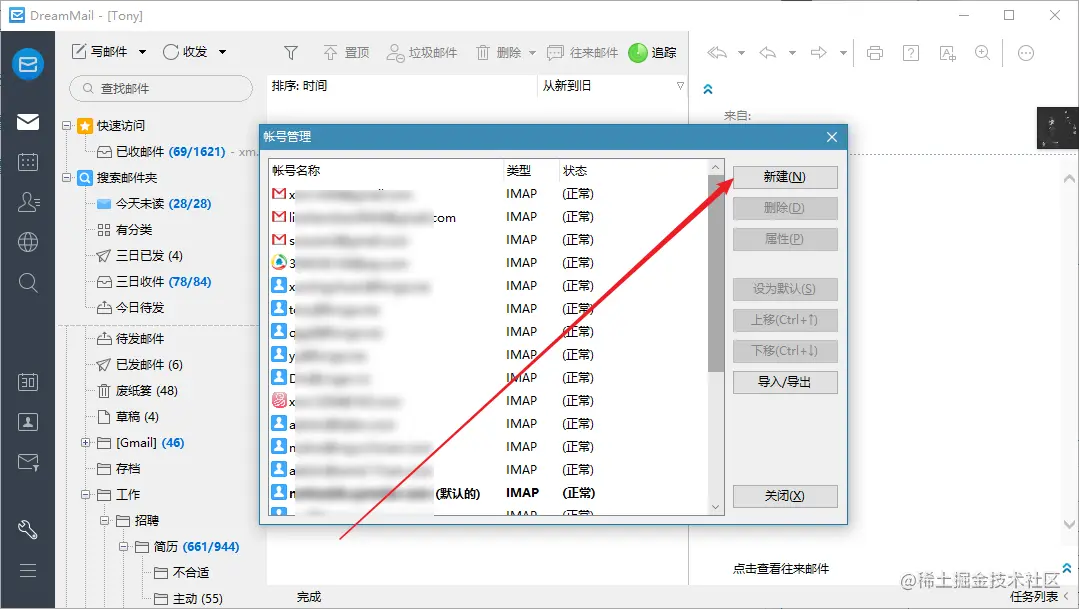Click 写邮件 compose button
Screen dimensions: 1079x609
[x=100, y=52]
